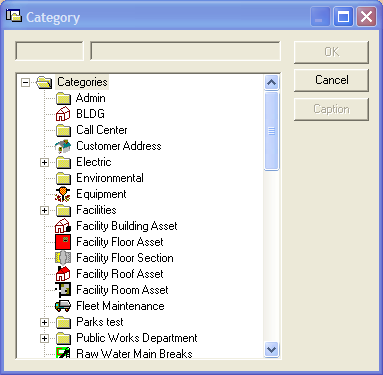
Task: Click the short category code field
Action: click(49, 51)
